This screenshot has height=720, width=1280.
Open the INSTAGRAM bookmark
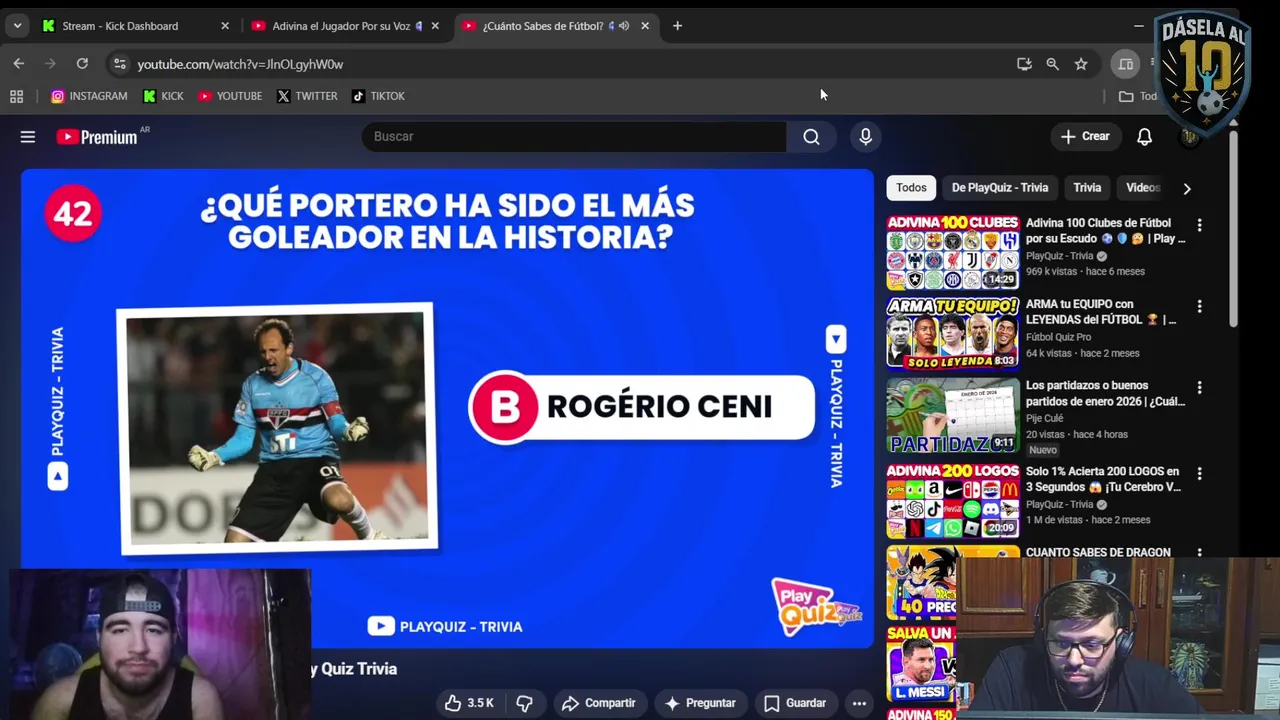pos(89,96)
